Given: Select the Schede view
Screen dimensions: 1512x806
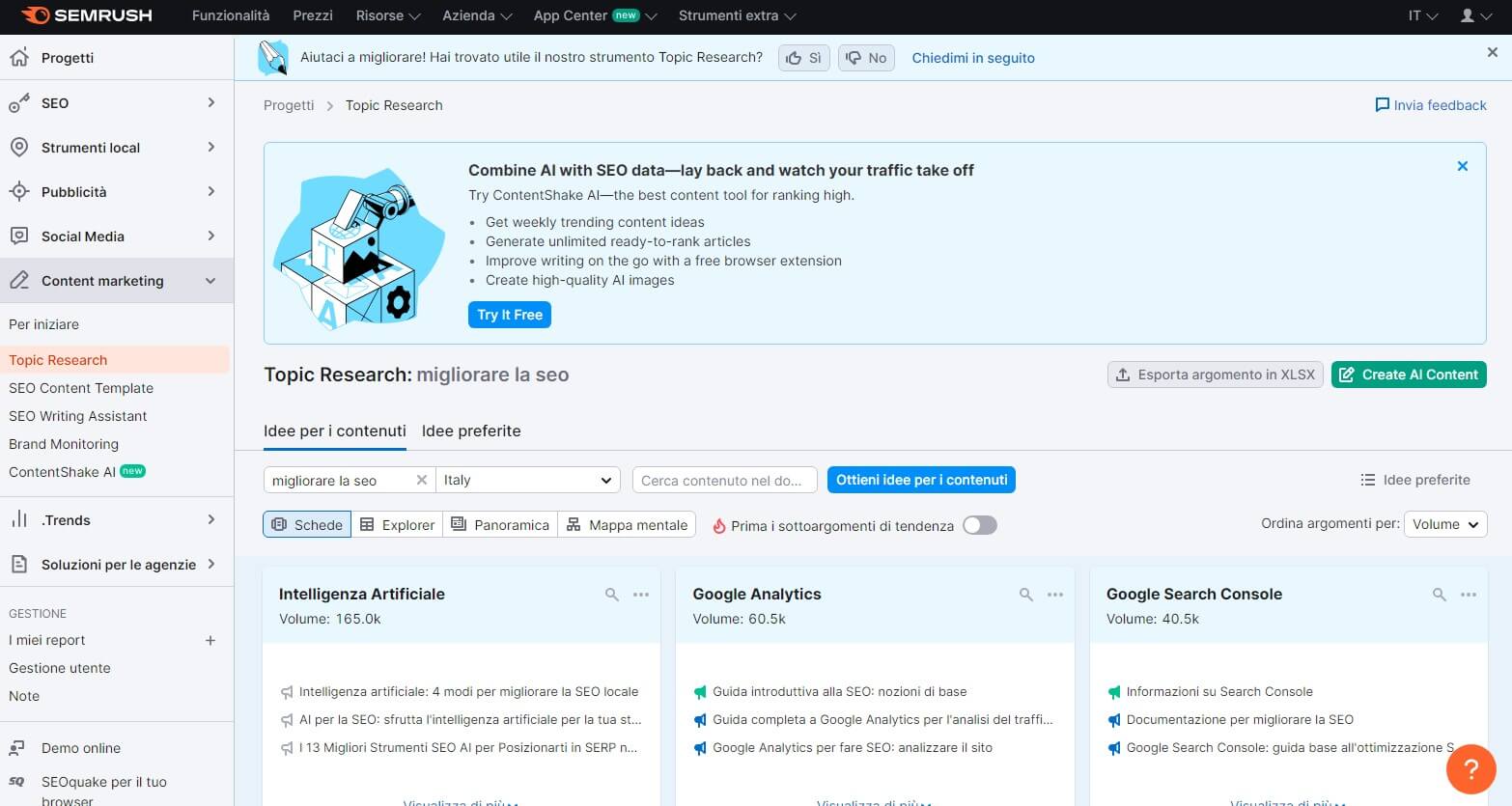Looking at the screenshot, I should point(307,524).
